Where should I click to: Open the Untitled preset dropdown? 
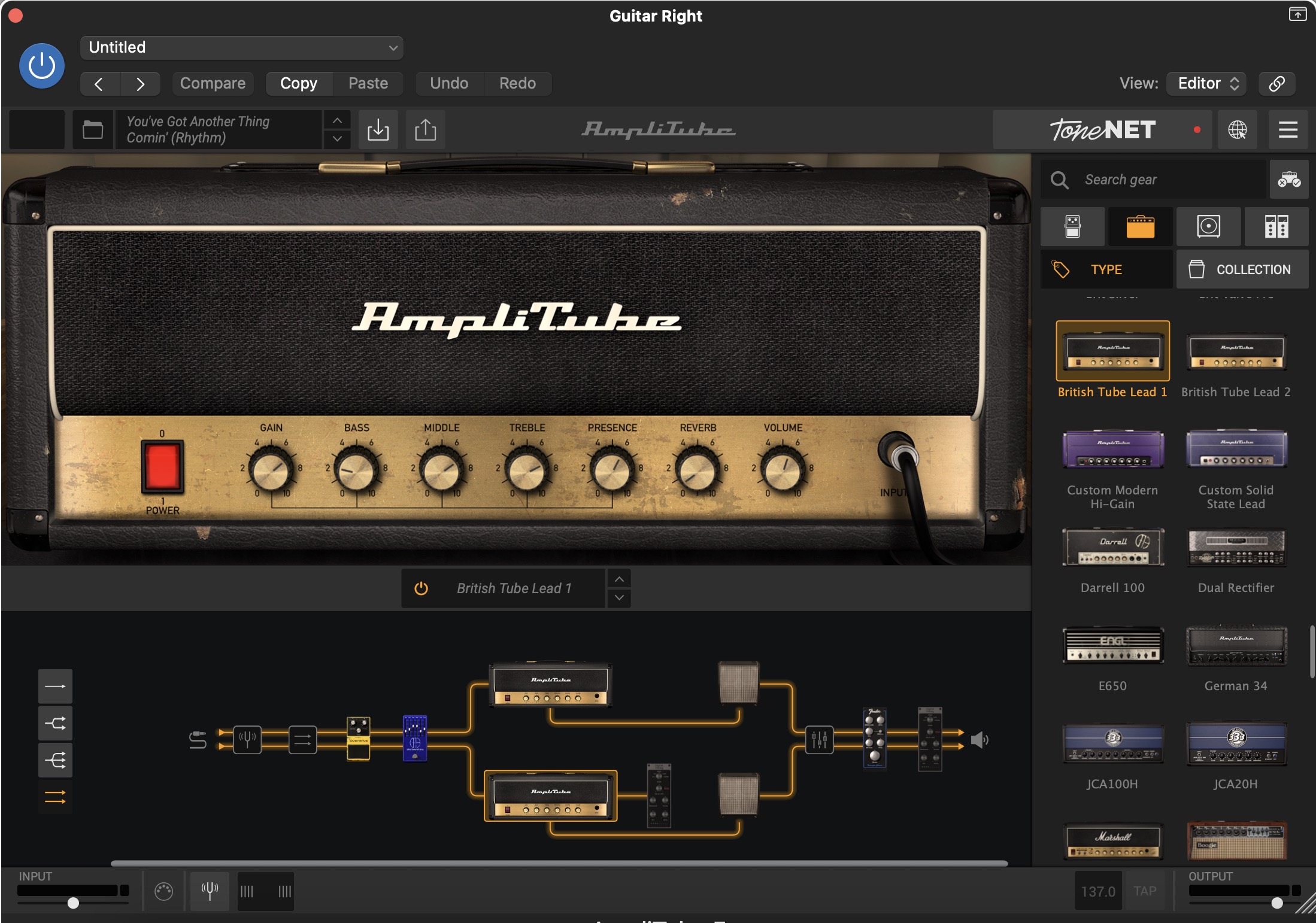(x=241, y=47)
